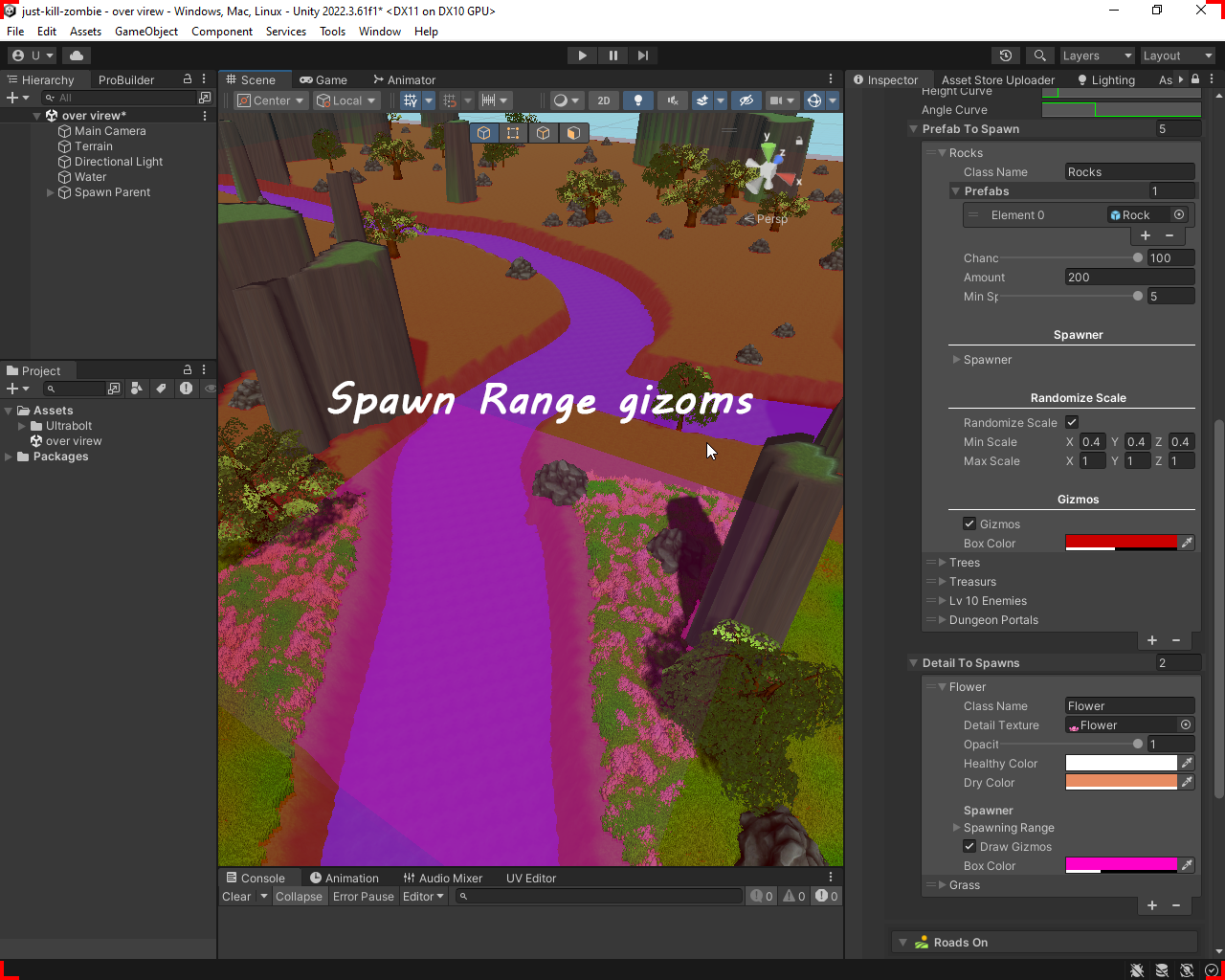Select ProBuilder Edge selection mode
The image size is (1225, 980).
tap(544, 133)
